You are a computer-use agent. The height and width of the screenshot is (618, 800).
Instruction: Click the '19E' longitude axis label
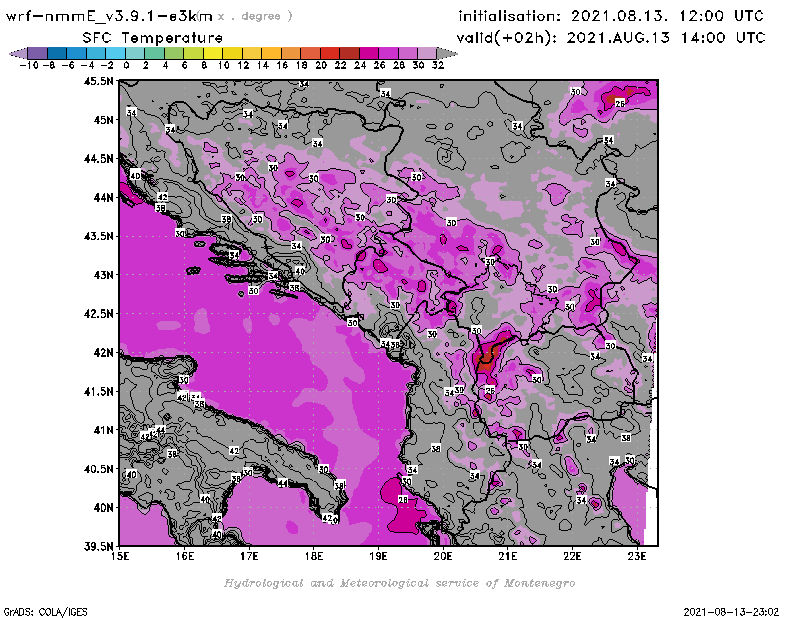pyautogui.click(x=378, y=556)
